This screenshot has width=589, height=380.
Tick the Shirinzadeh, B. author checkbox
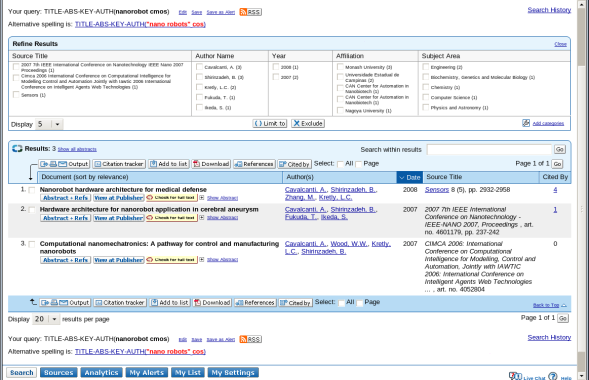point(199,77)
